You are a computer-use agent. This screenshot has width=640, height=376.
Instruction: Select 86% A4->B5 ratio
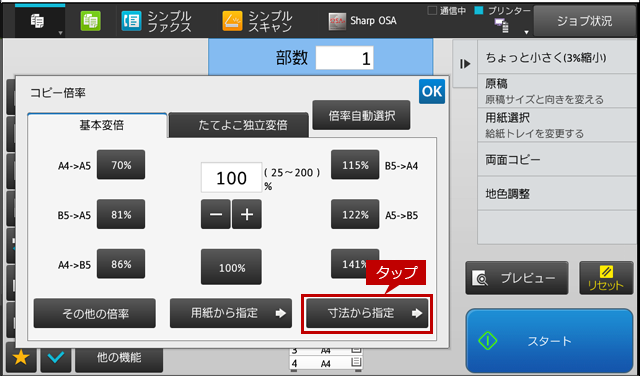coord(121,264)
